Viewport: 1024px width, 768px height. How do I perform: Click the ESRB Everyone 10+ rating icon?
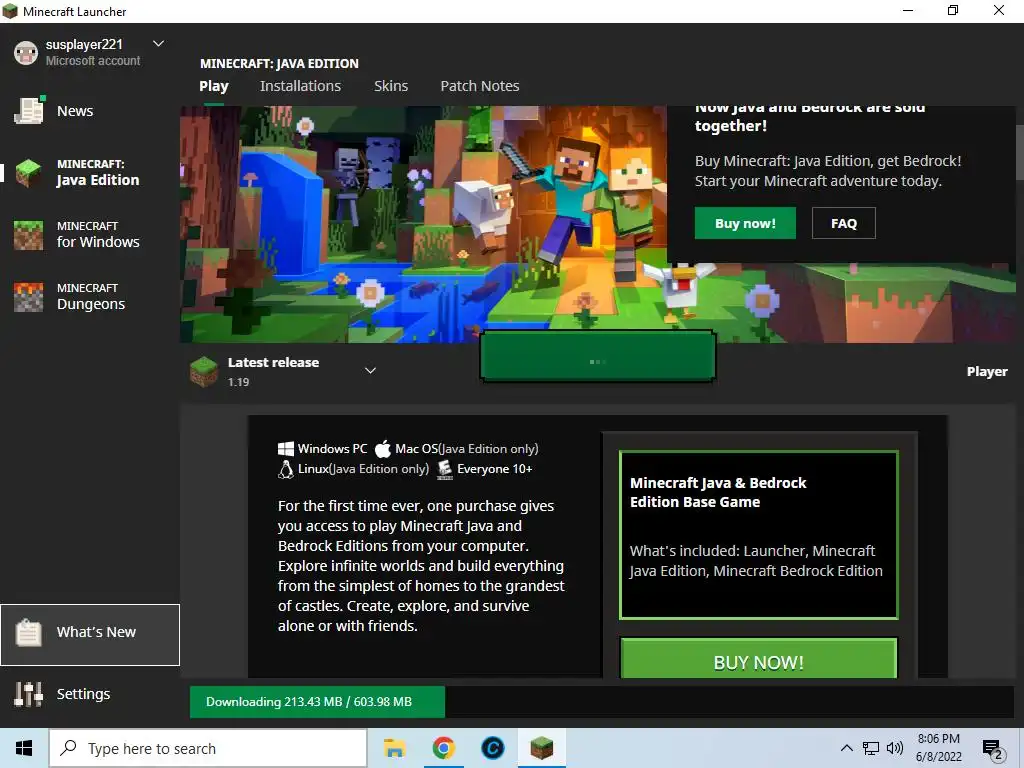pyautogui.click(x=445, y=470)
